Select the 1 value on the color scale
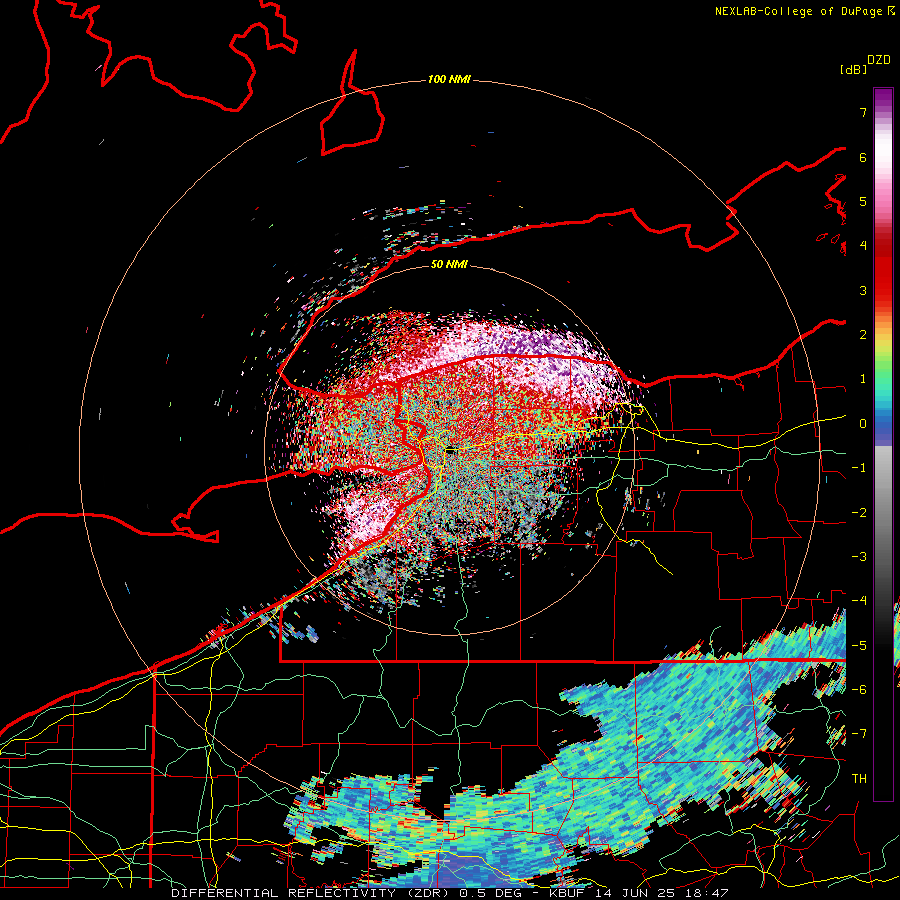This screenshot has width=900, height=900. pyautogui.click(x=863, y=379)
